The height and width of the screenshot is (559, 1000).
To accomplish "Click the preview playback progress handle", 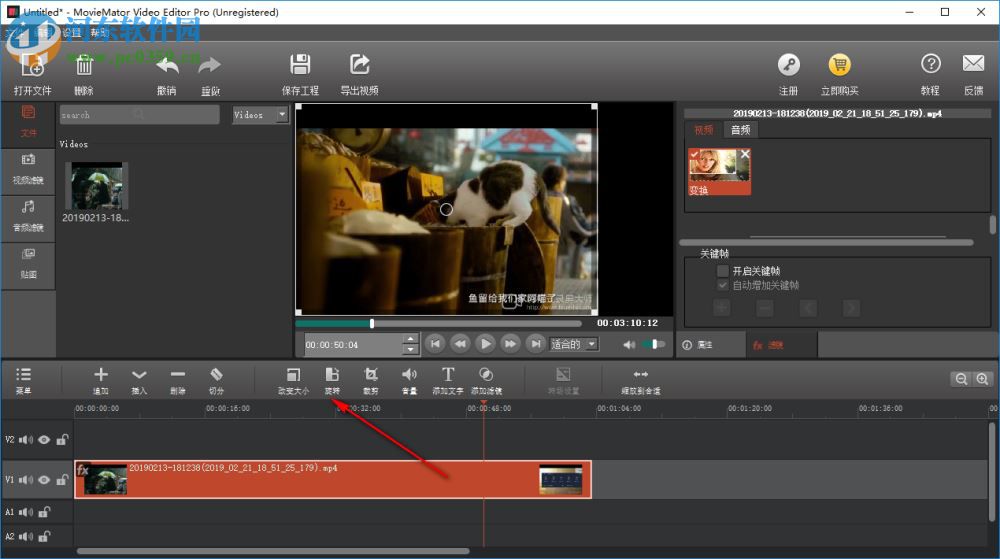I will pyautogui.click(x=372, y=324).
